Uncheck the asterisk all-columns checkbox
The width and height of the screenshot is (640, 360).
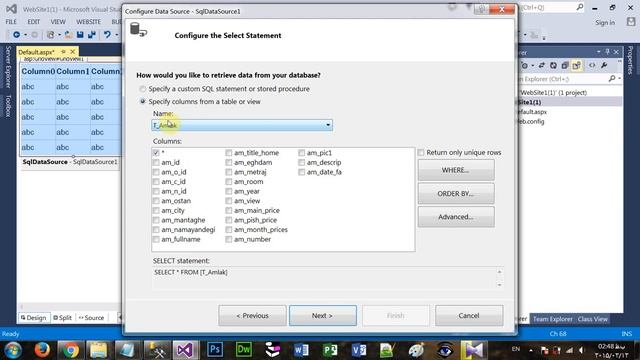[156, 153]
